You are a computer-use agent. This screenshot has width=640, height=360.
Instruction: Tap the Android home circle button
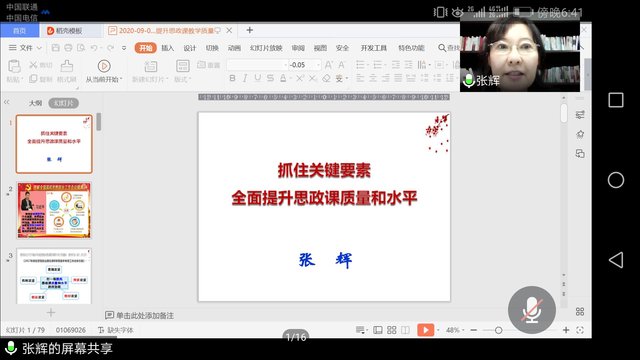[616, 180]
